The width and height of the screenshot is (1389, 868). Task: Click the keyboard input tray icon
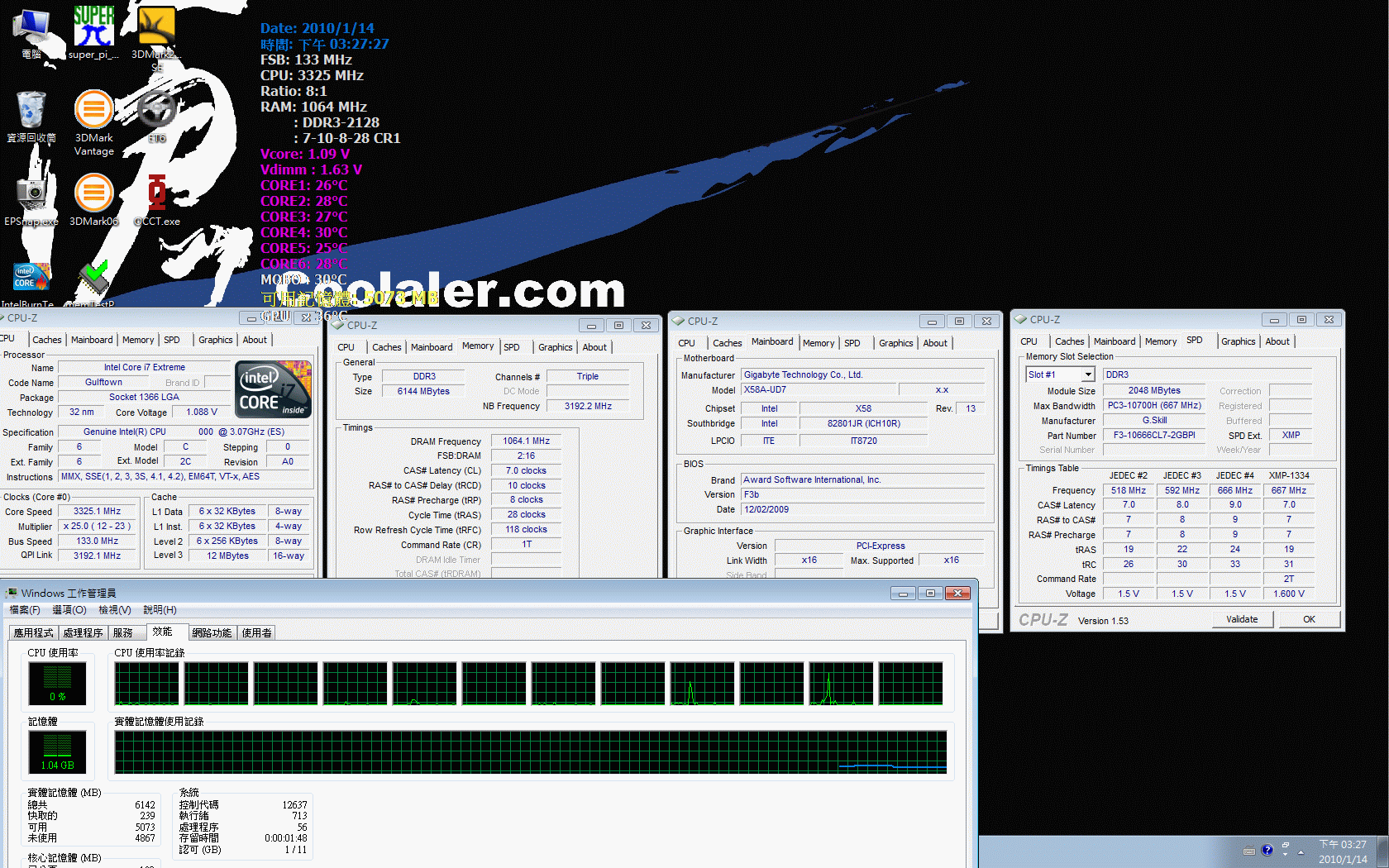point(1248,851)
